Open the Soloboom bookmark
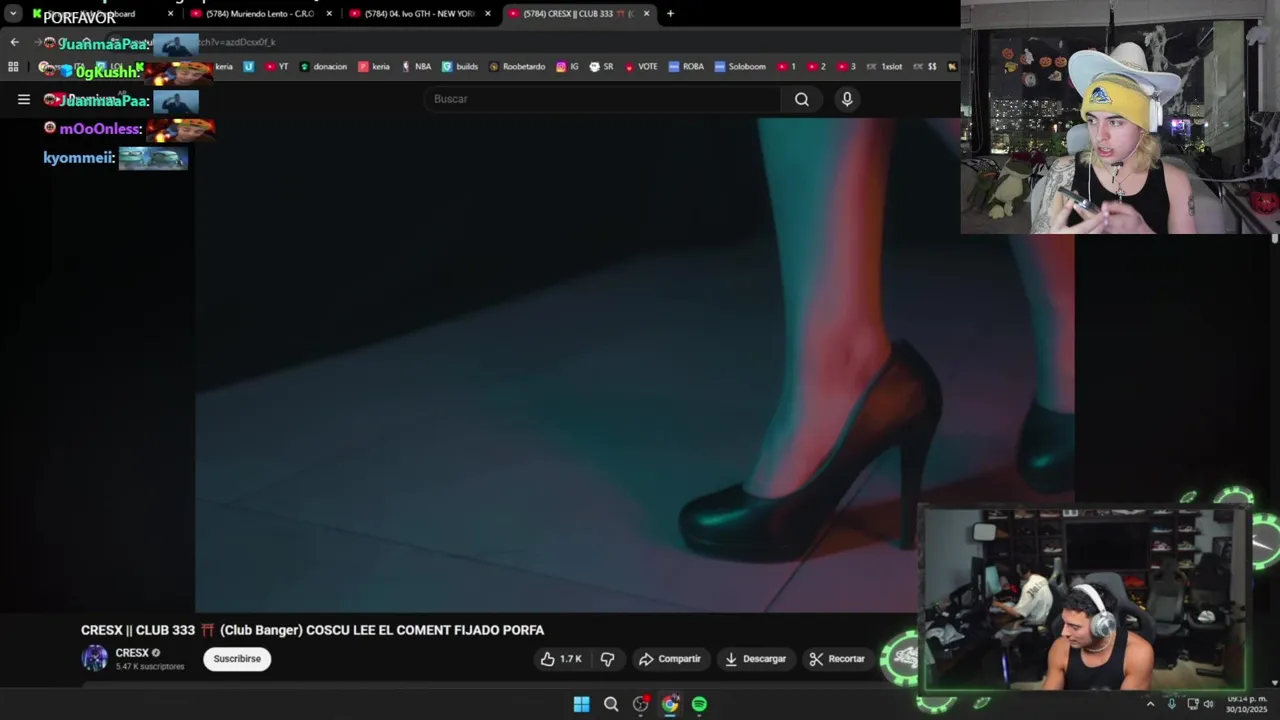 (x=740, y=67)
